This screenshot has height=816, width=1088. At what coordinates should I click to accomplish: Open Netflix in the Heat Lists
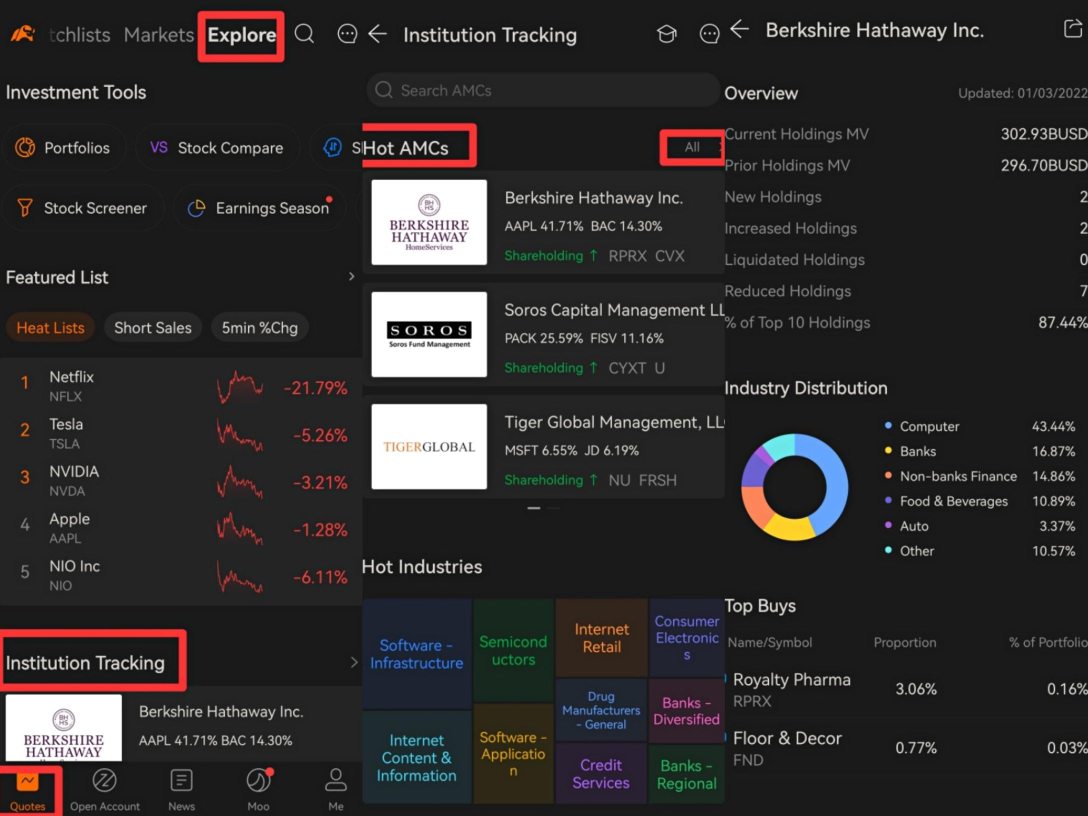click(181, 386)
